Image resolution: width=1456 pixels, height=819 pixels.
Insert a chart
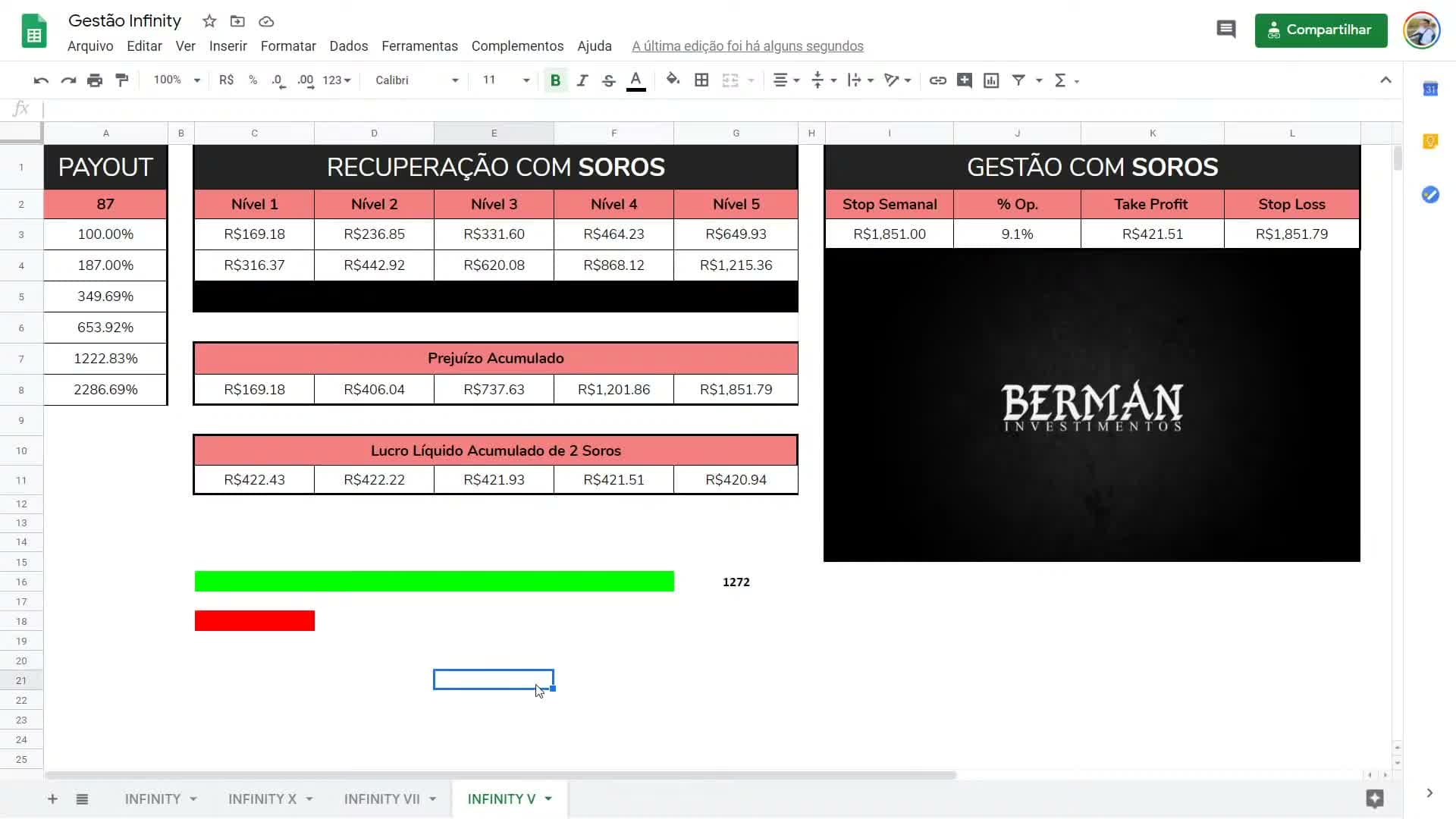[x=991, y=80]
